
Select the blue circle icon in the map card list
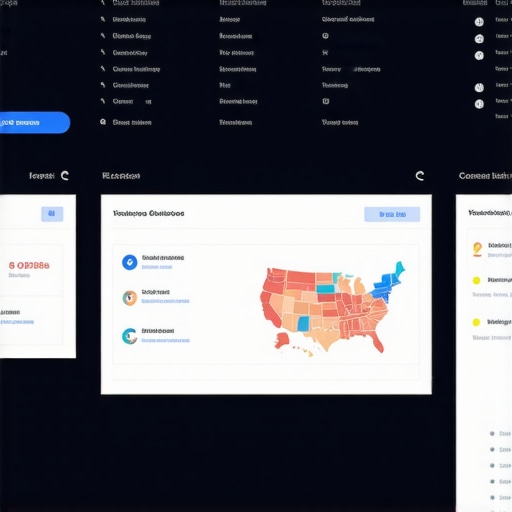(x=130, y=262)
